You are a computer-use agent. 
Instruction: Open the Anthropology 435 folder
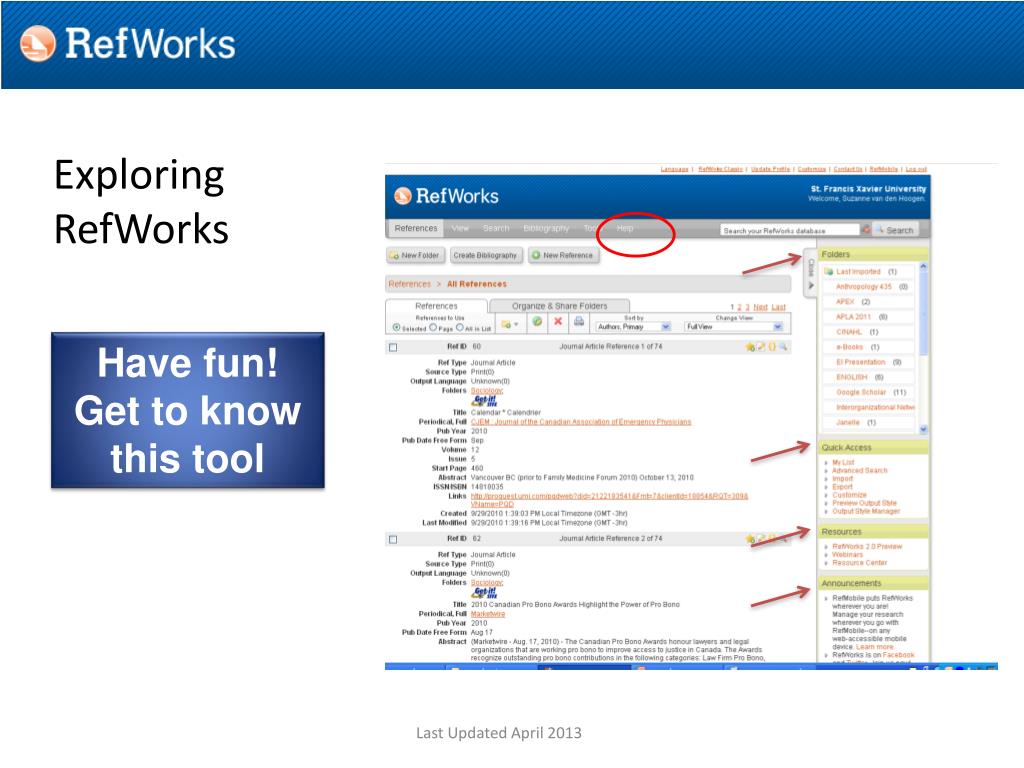point(863,287)
